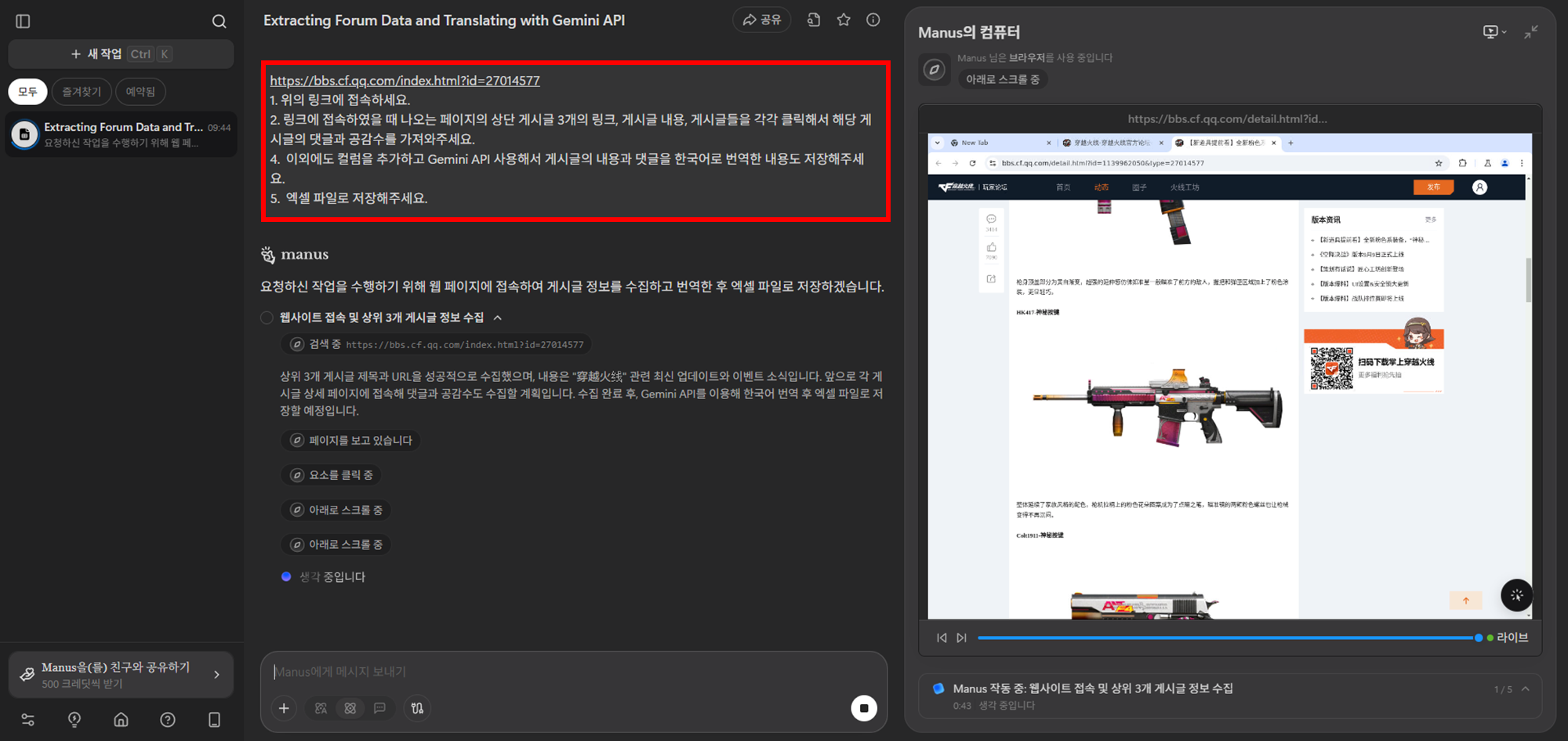Click the mobile phone app icon

(214, 719)
